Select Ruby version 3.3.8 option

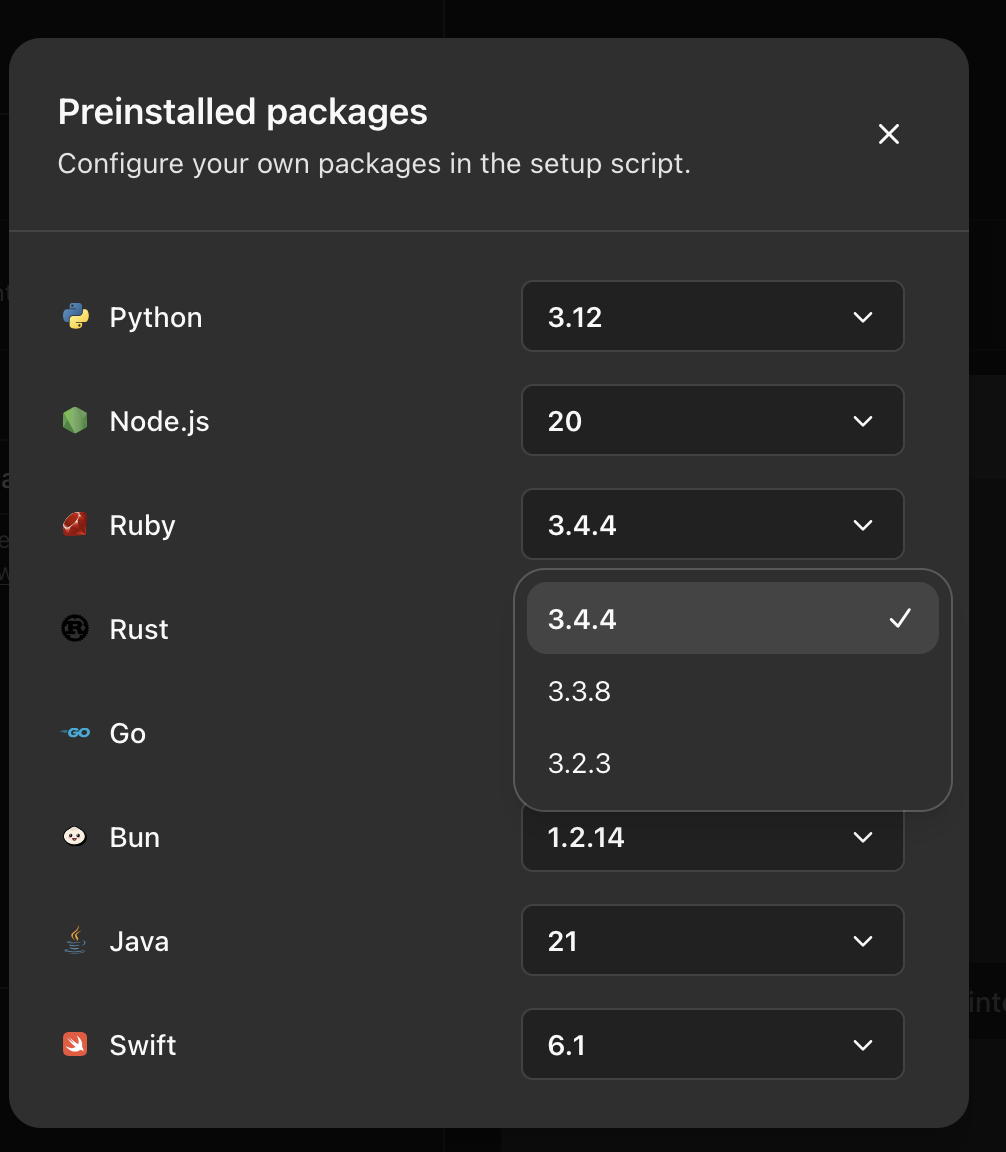tap(733, 691)
